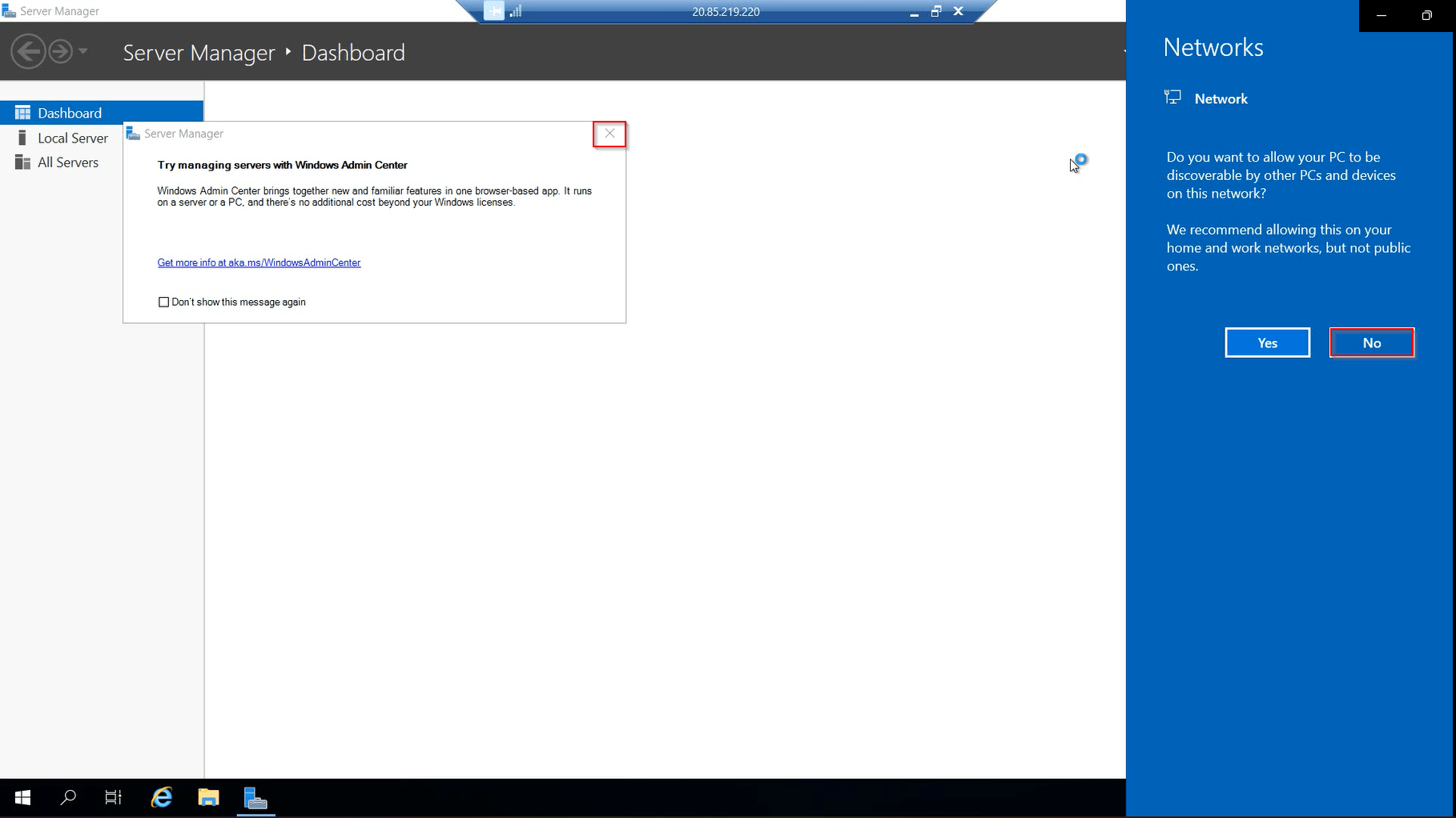Go to All Servers in the sidebar
The height and width of the screenshot is (818, 1456).
(68, 162)
